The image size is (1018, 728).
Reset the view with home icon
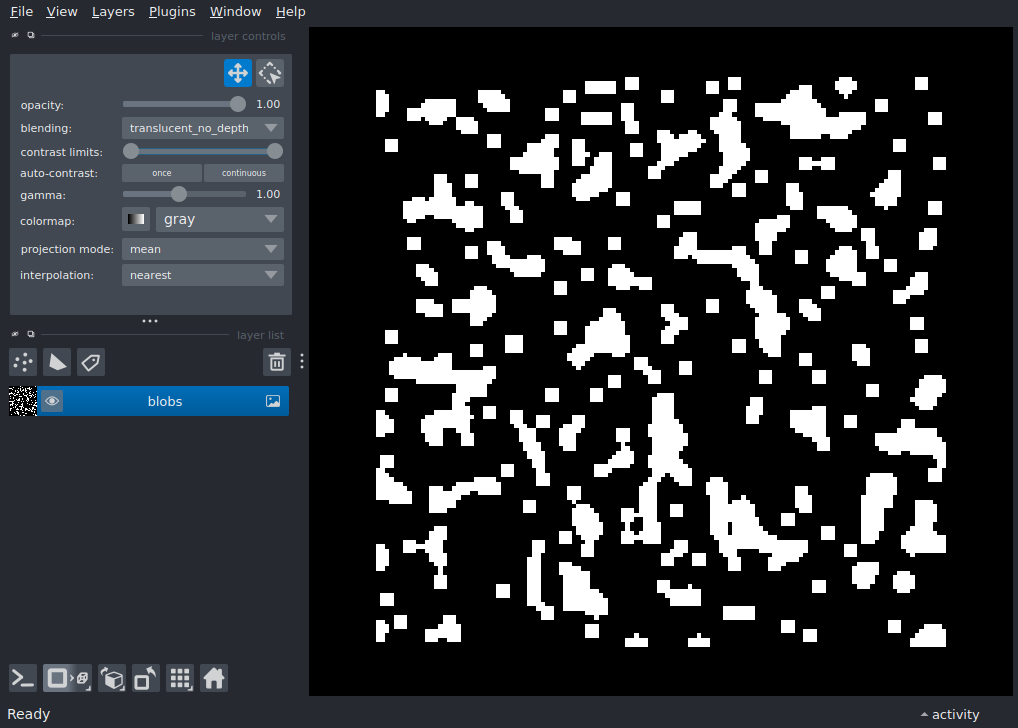coord(214,679)
